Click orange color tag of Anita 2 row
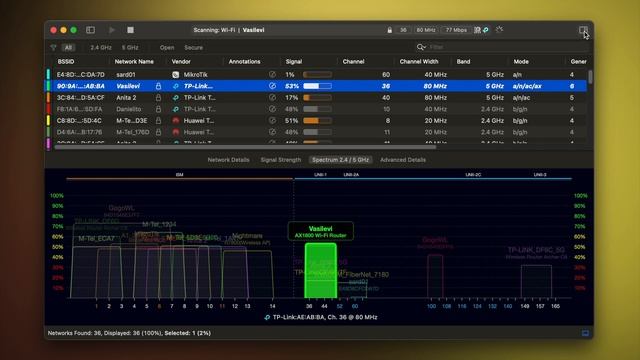 (x=48, y=98)
